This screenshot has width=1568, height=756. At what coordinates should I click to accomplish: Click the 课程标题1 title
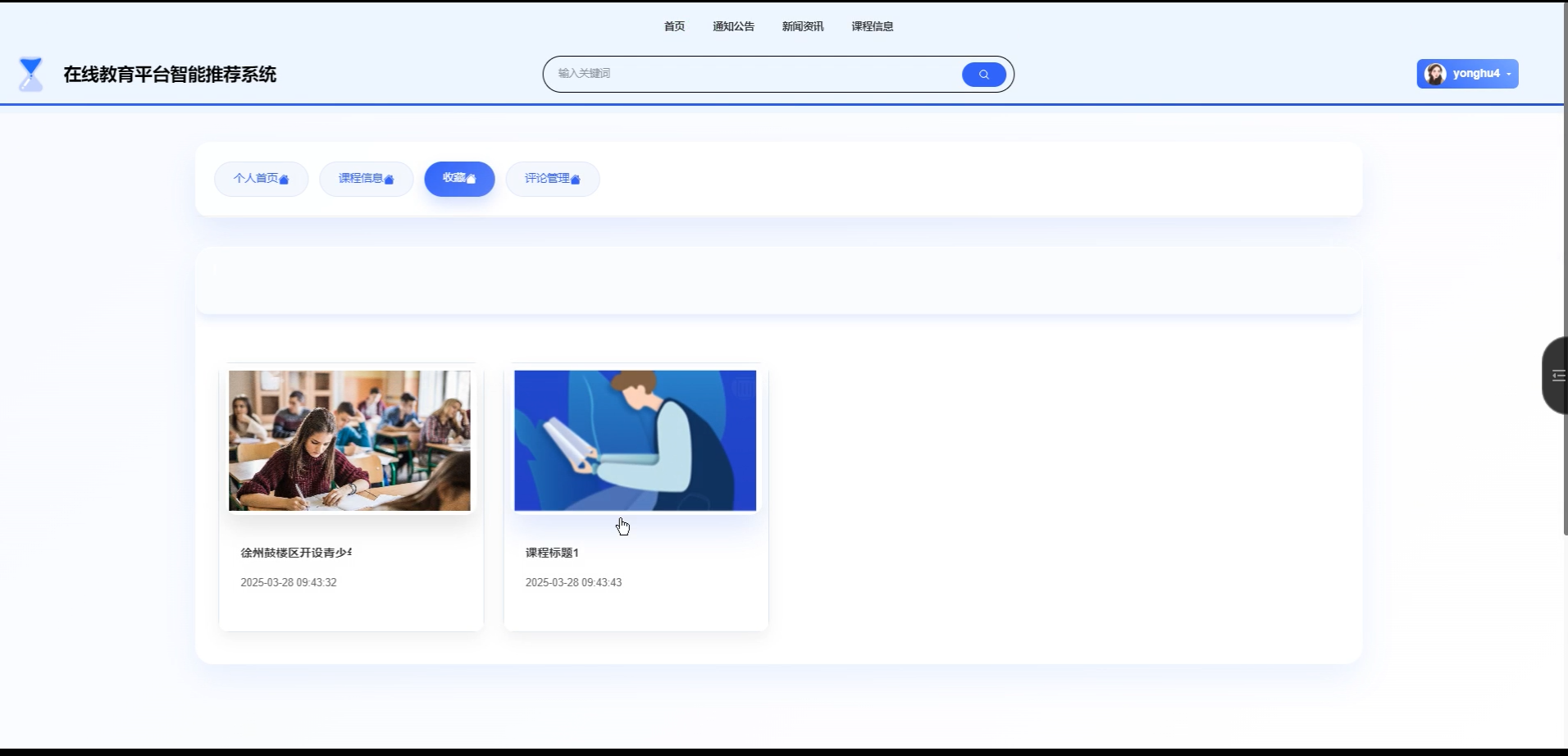[x=552, y=553]
